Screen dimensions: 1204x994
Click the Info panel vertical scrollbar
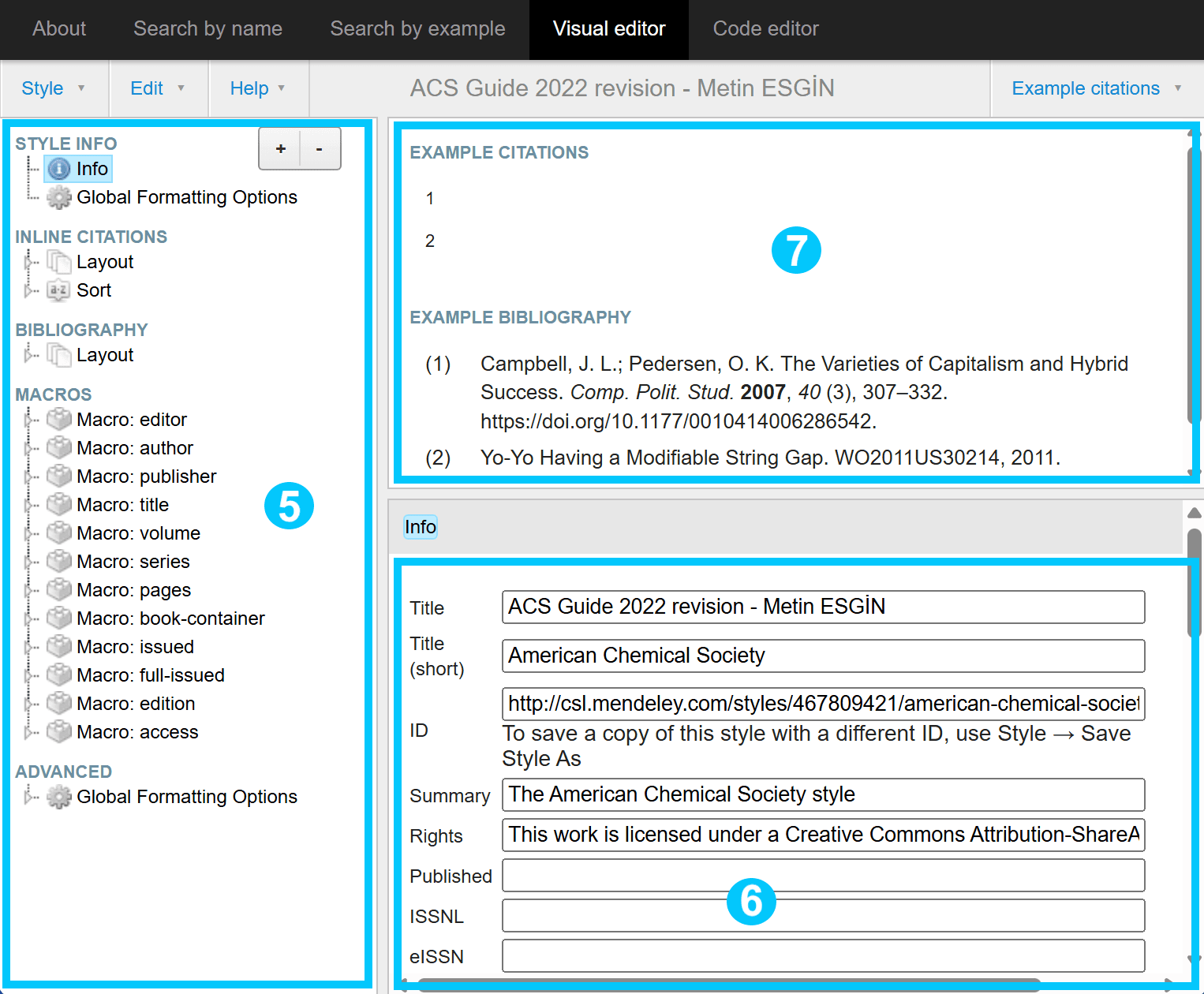pos(1195,582)
